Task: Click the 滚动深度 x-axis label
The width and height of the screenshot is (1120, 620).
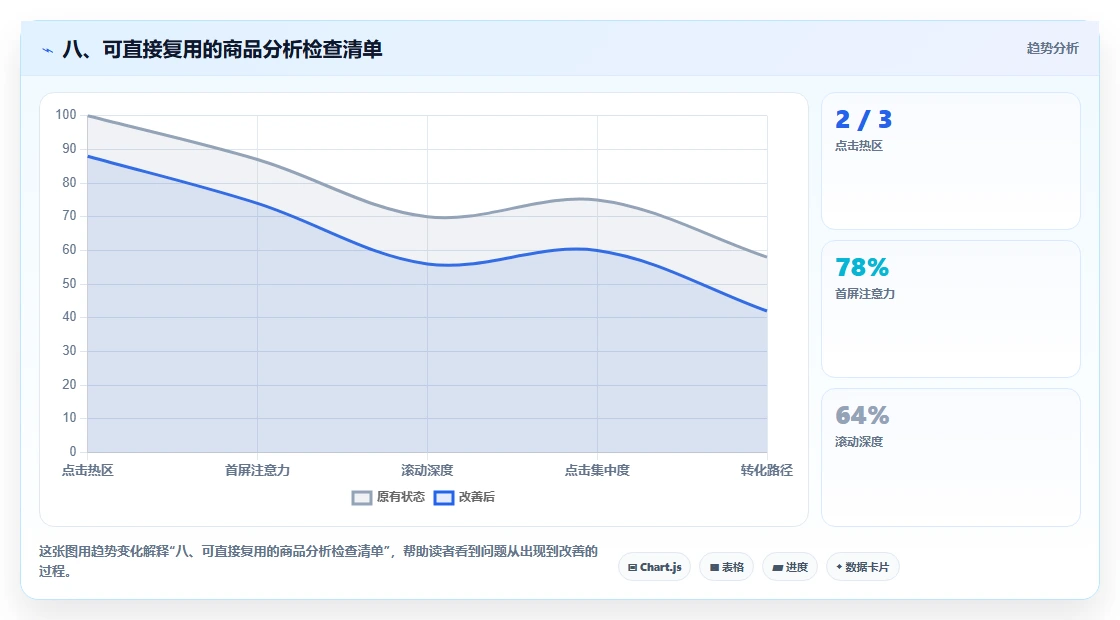Action: tap(427, 470)
